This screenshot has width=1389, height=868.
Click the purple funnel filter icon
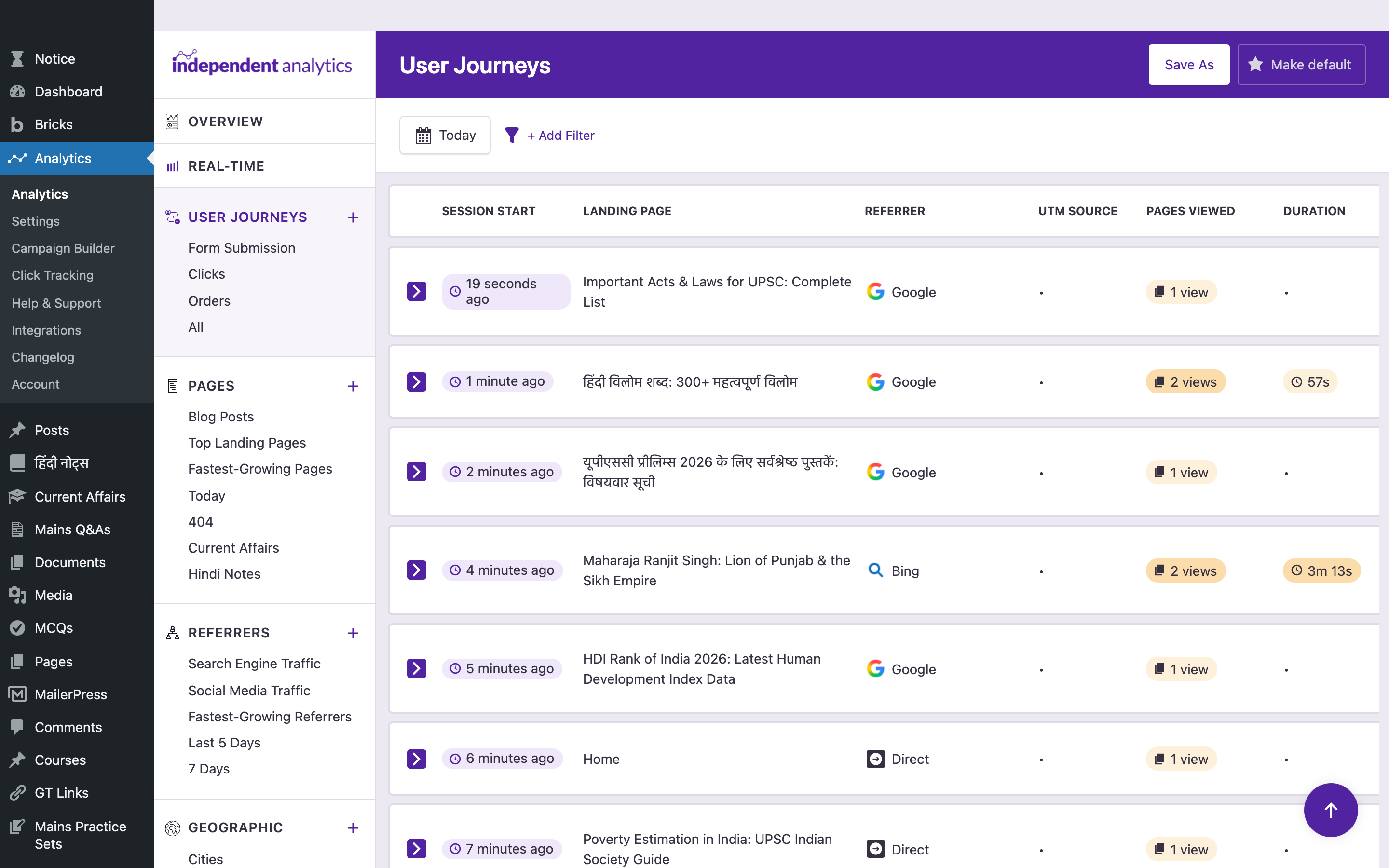click(511, 135)
